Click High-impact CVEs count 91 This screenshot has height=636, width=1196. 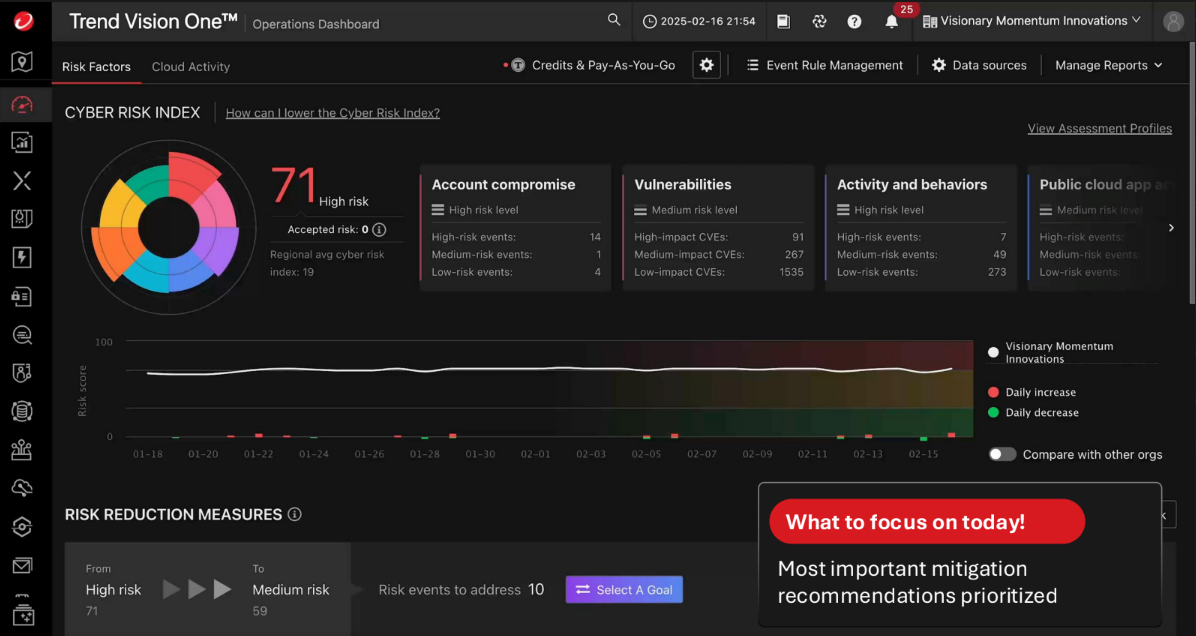[x=797, y=237]
